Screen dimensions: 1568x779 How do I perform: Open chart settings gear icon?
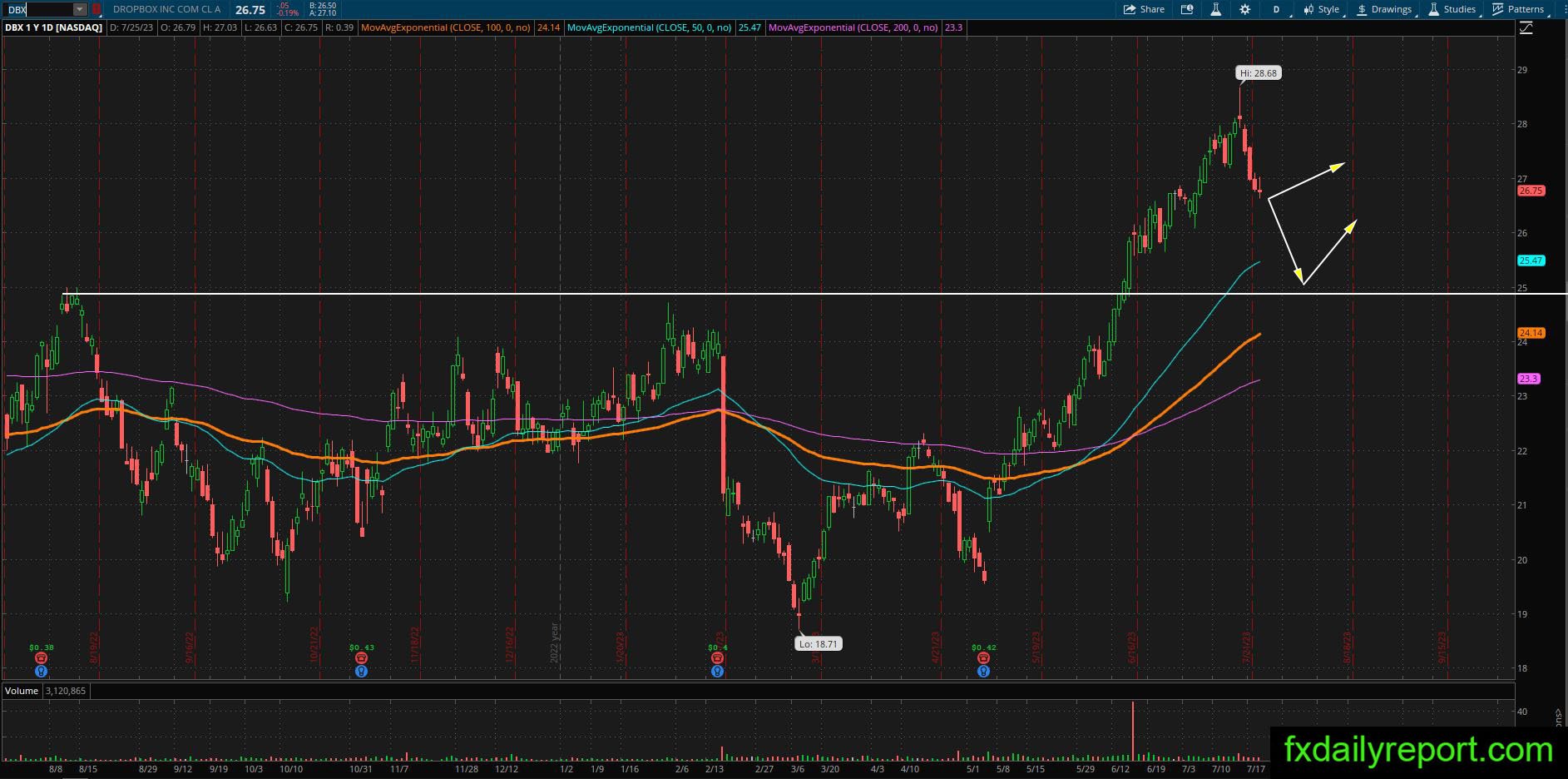click(x=1244, y=9)
